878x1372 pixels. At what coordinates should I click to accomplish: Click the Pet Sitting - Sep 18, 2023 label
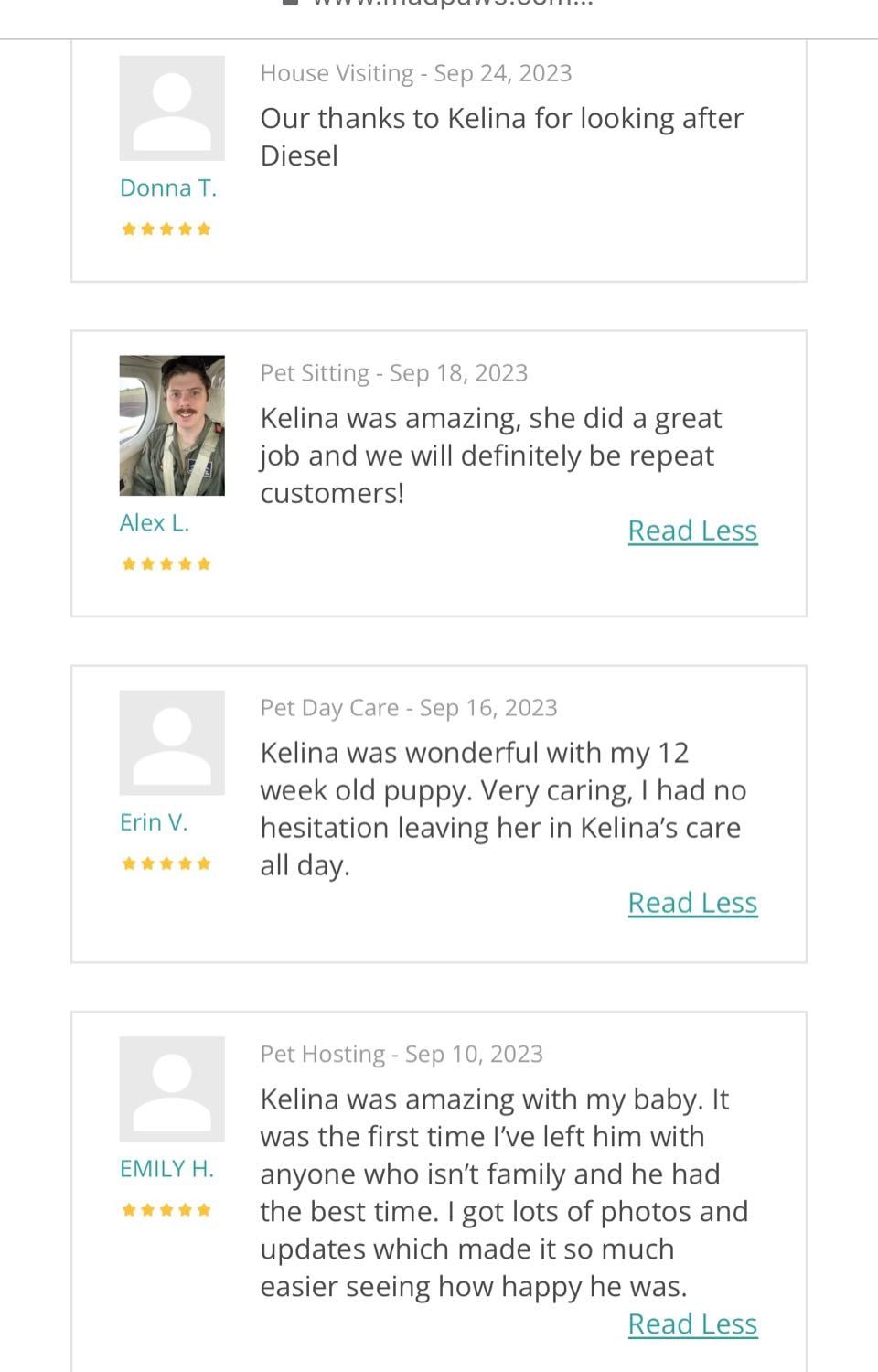(x=394, y=373)
